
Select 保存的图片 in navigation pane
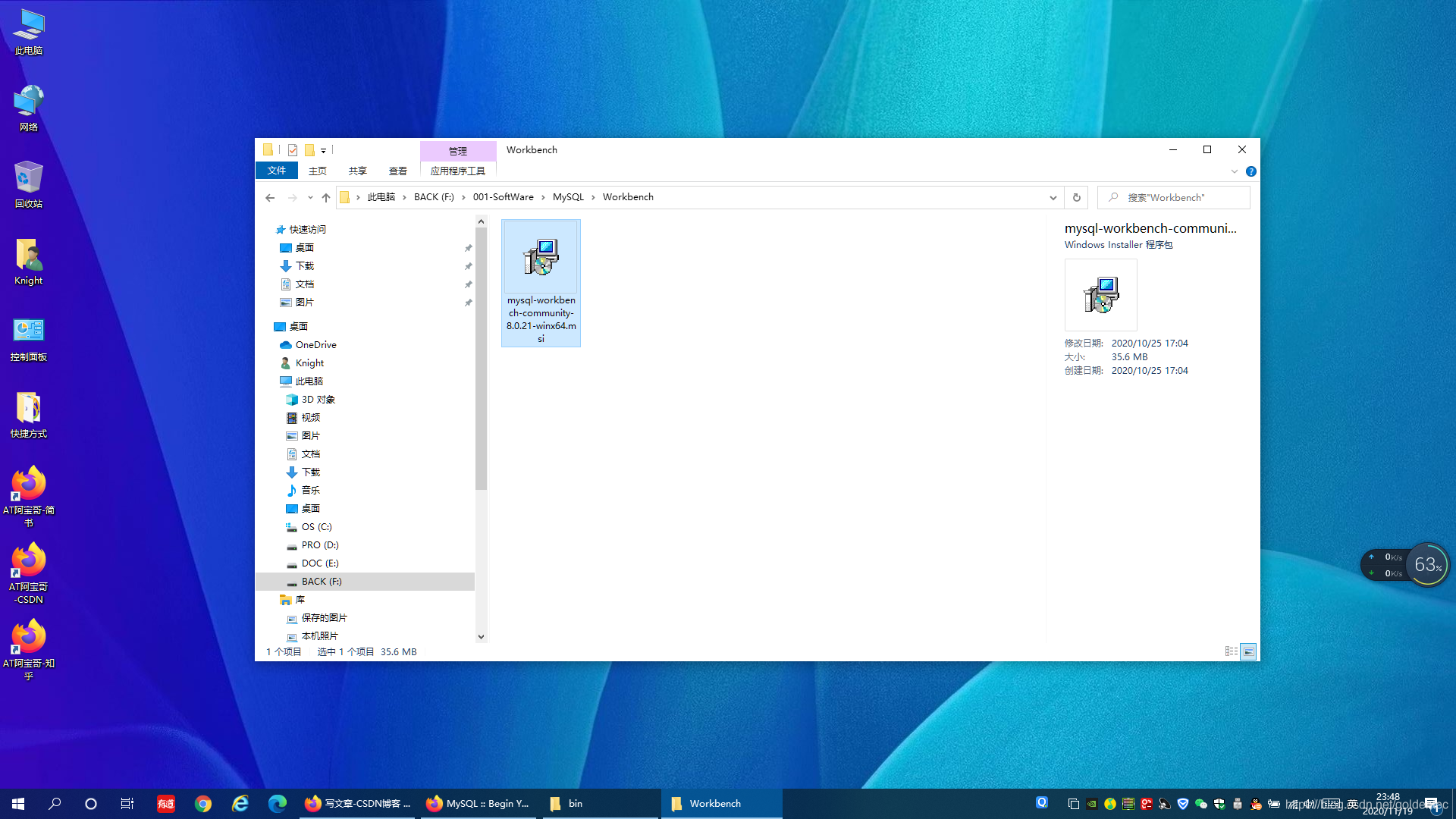coord(324,618)
